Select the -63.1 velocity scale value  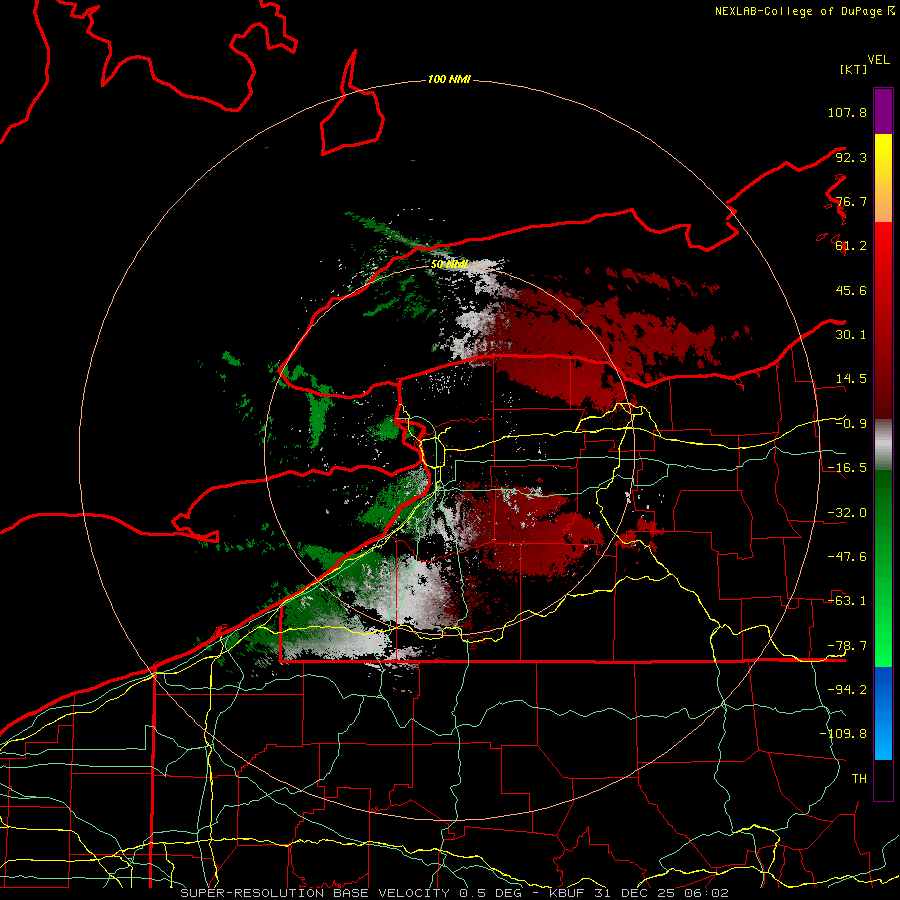847,601
